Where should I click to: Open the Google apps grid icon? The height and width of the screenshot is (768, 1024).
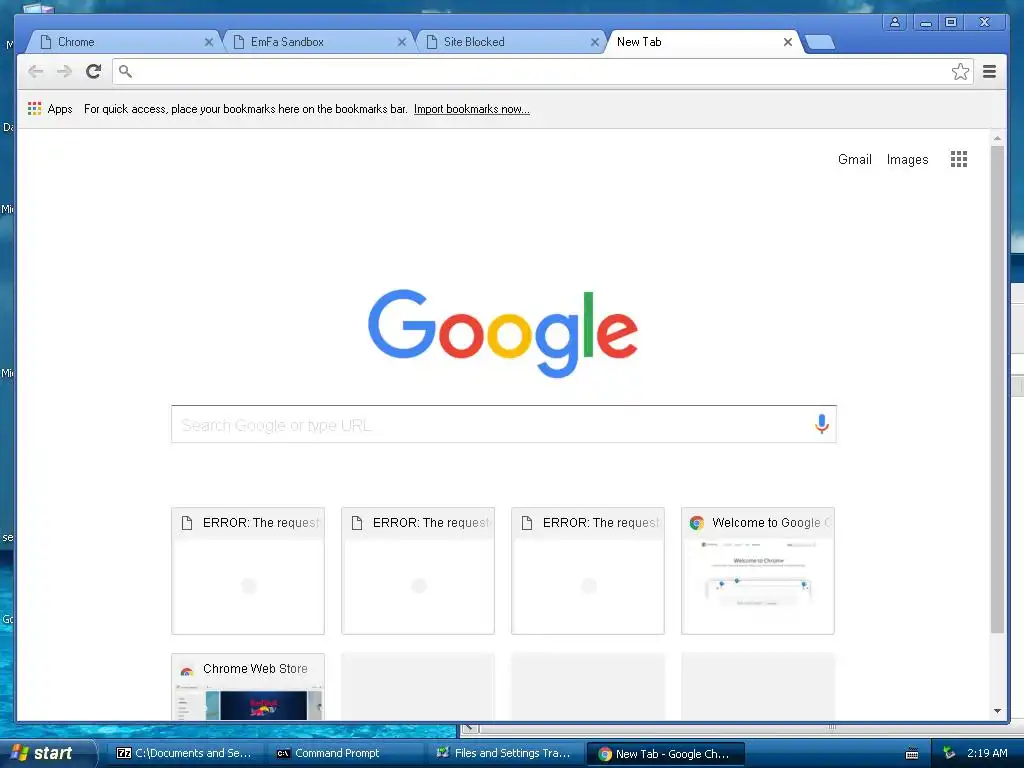coord(959,159)
